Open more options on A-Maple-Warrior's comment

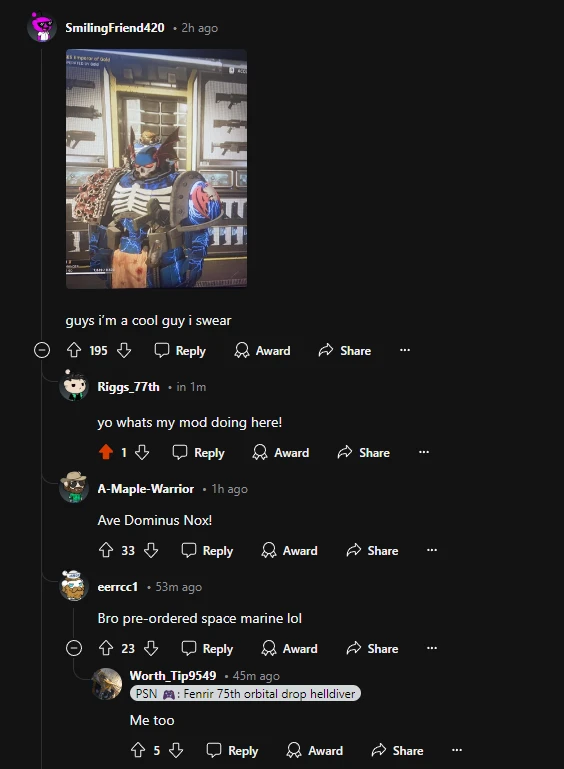pyautogui.click(x=432, y=550)
